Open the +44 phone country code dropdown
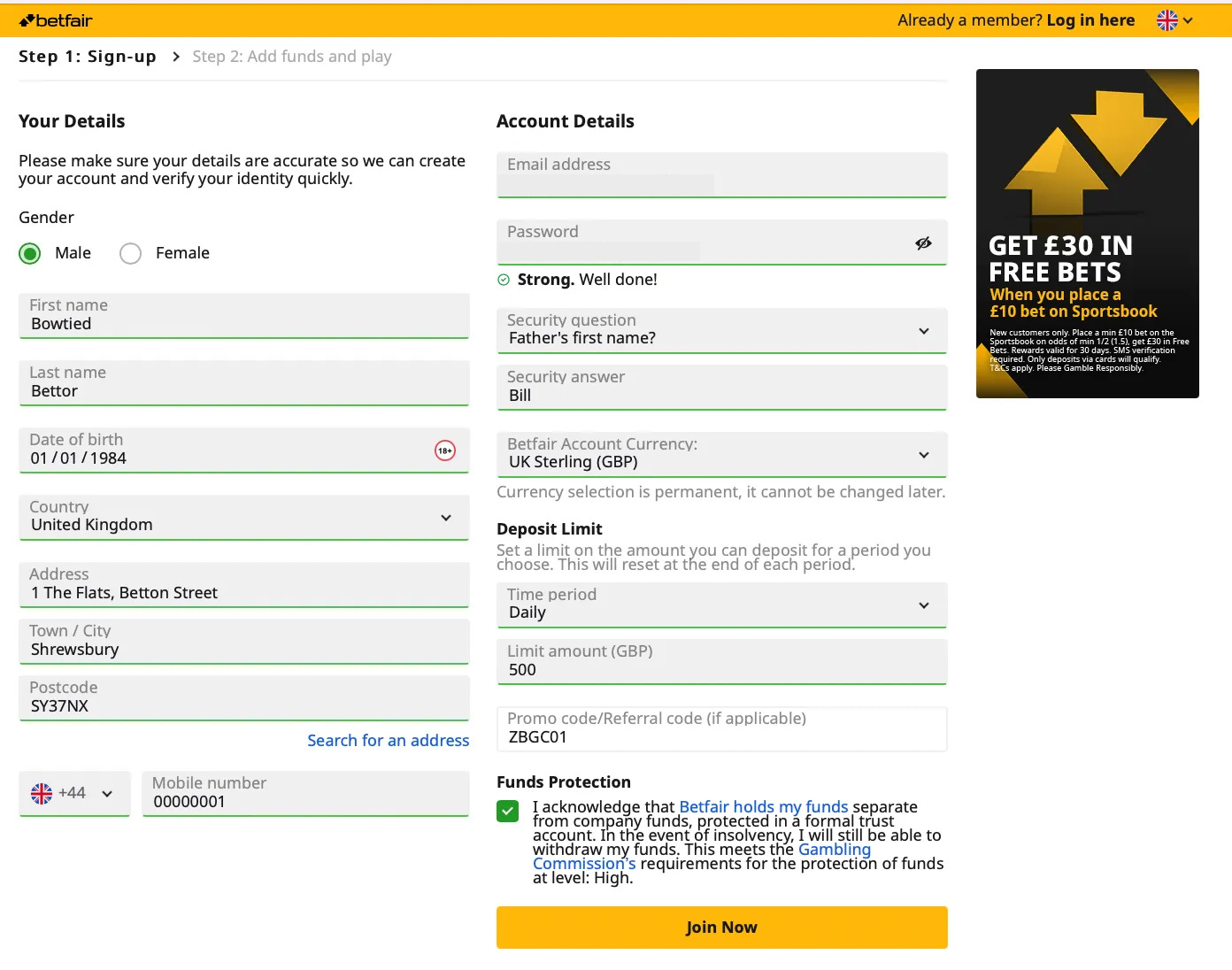 pyautogui.click(x=74, y=793)
